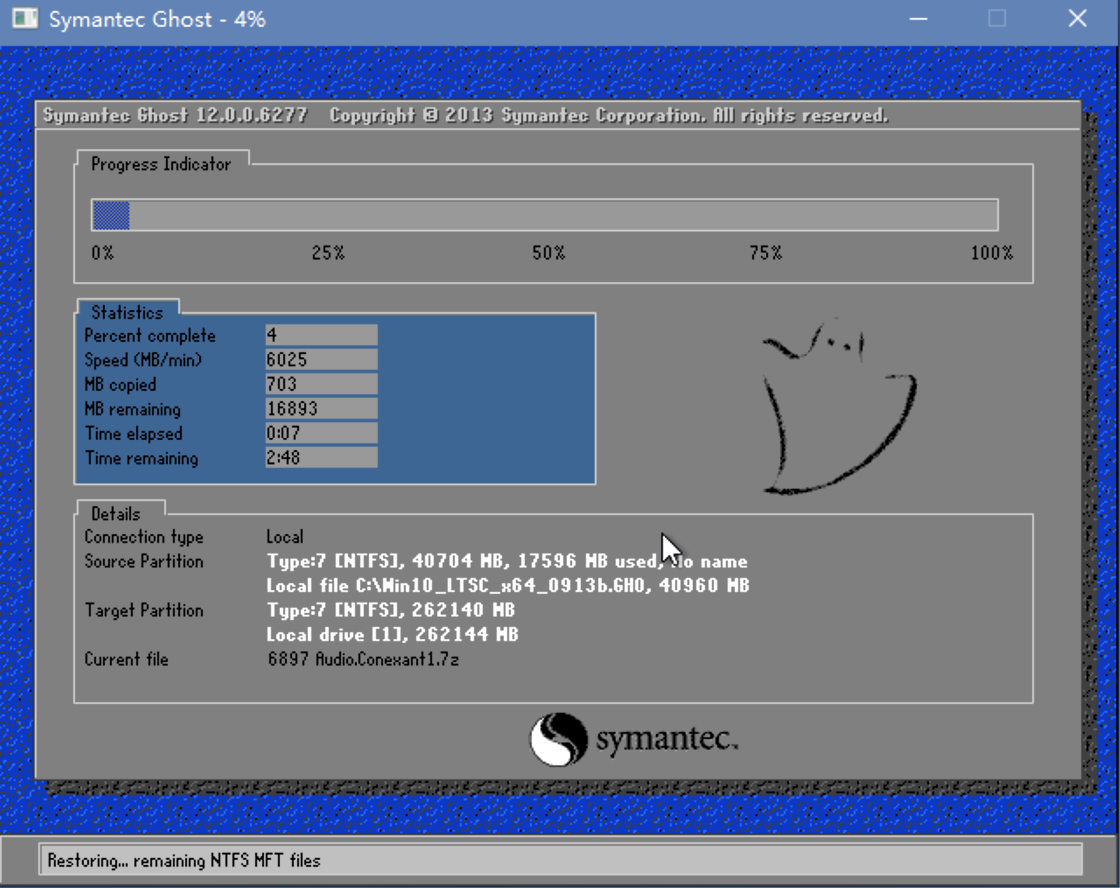Click the 'Connection type' label
Viewport: 1120px width, 888px height.
coord(144,537)
